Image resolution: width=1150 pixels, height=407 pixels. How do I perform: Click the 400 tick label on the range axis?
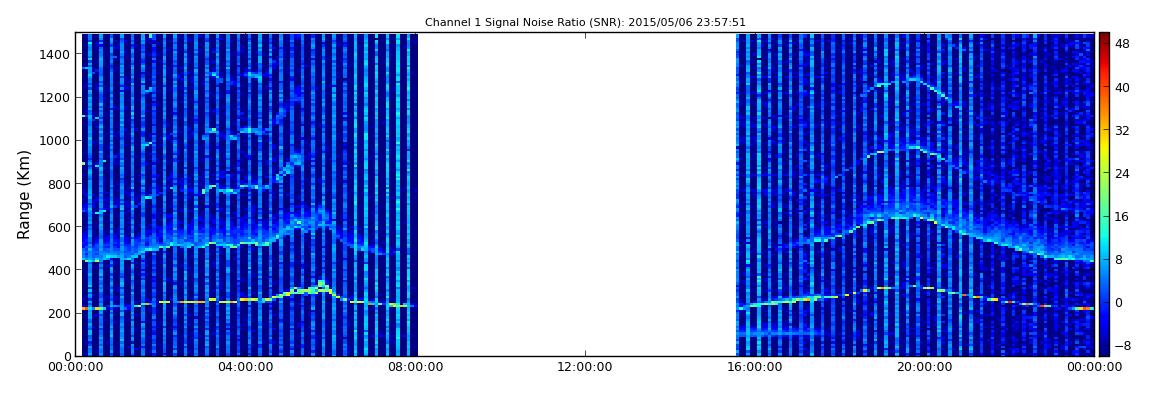(x=59, y=271)
